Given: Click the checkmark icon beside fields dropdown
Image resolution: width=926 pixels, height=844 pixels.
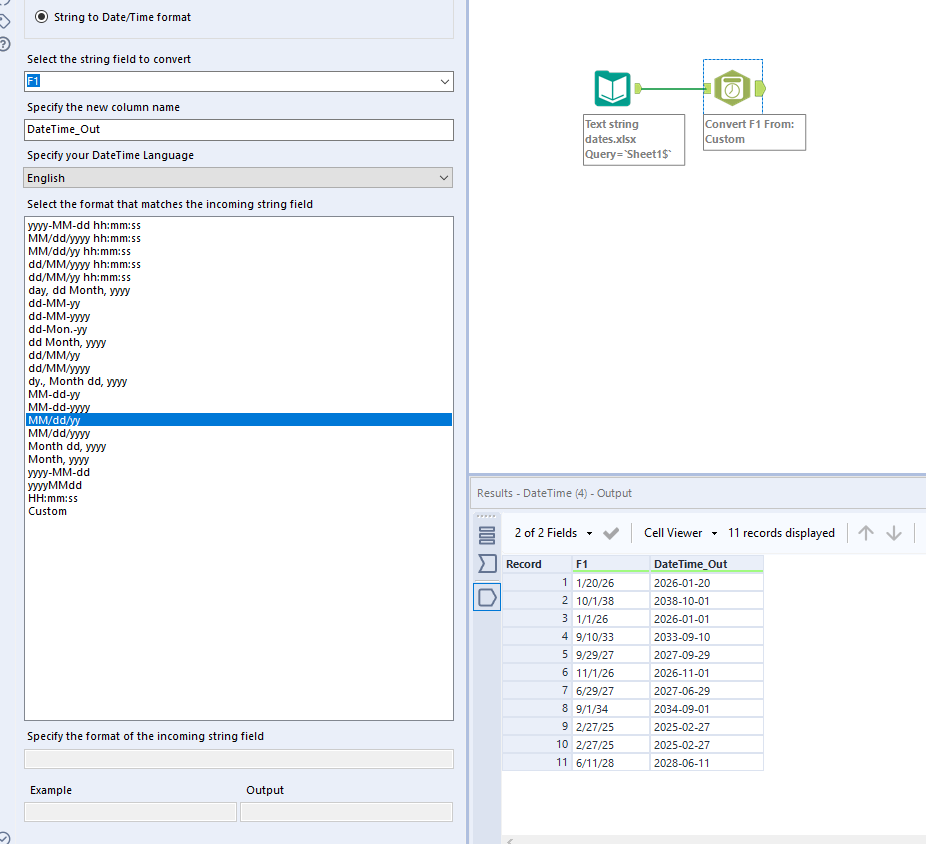Looking at the screenshot, I should tap(611, 533).
